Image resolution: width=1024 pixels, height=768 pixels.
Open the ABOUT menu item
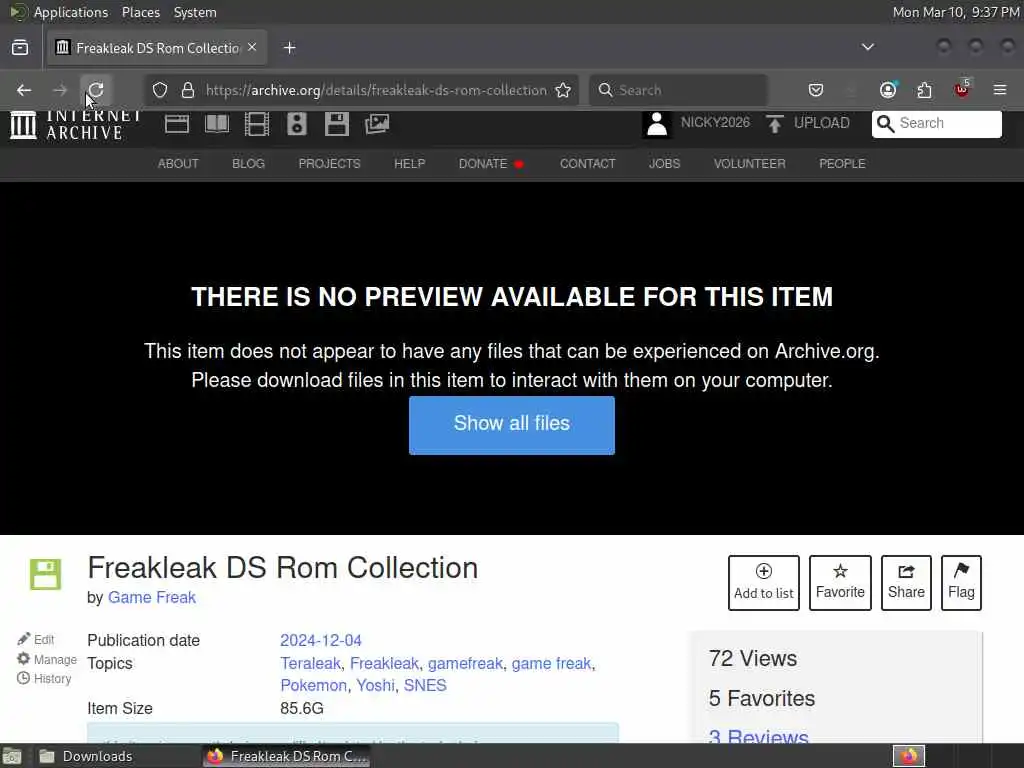click(178, 164)
